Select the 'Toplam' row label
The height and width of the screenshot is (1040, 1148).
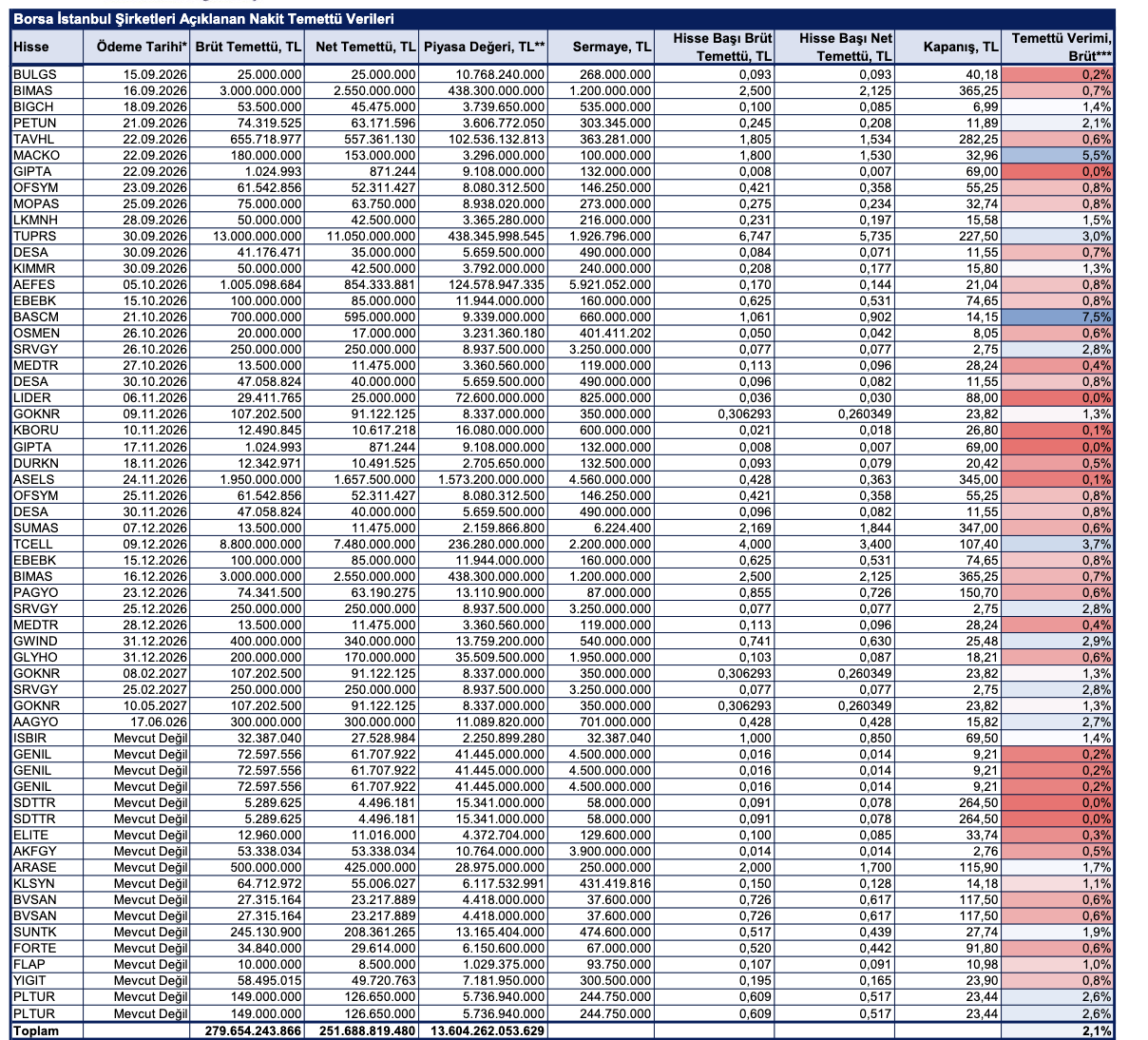[36, 1030]
